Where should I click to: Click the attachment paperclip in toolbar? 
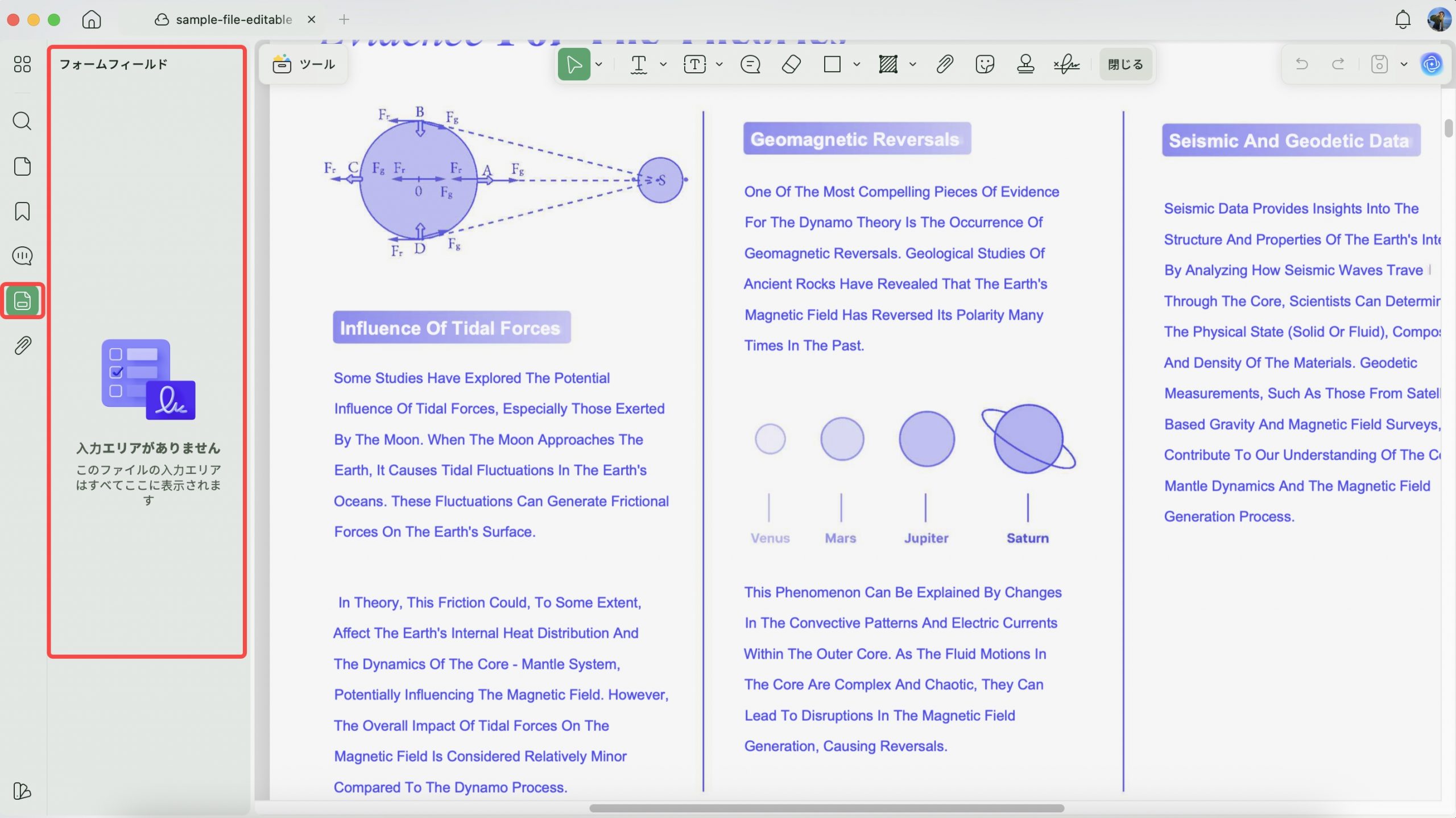click(x=945, y=64)
